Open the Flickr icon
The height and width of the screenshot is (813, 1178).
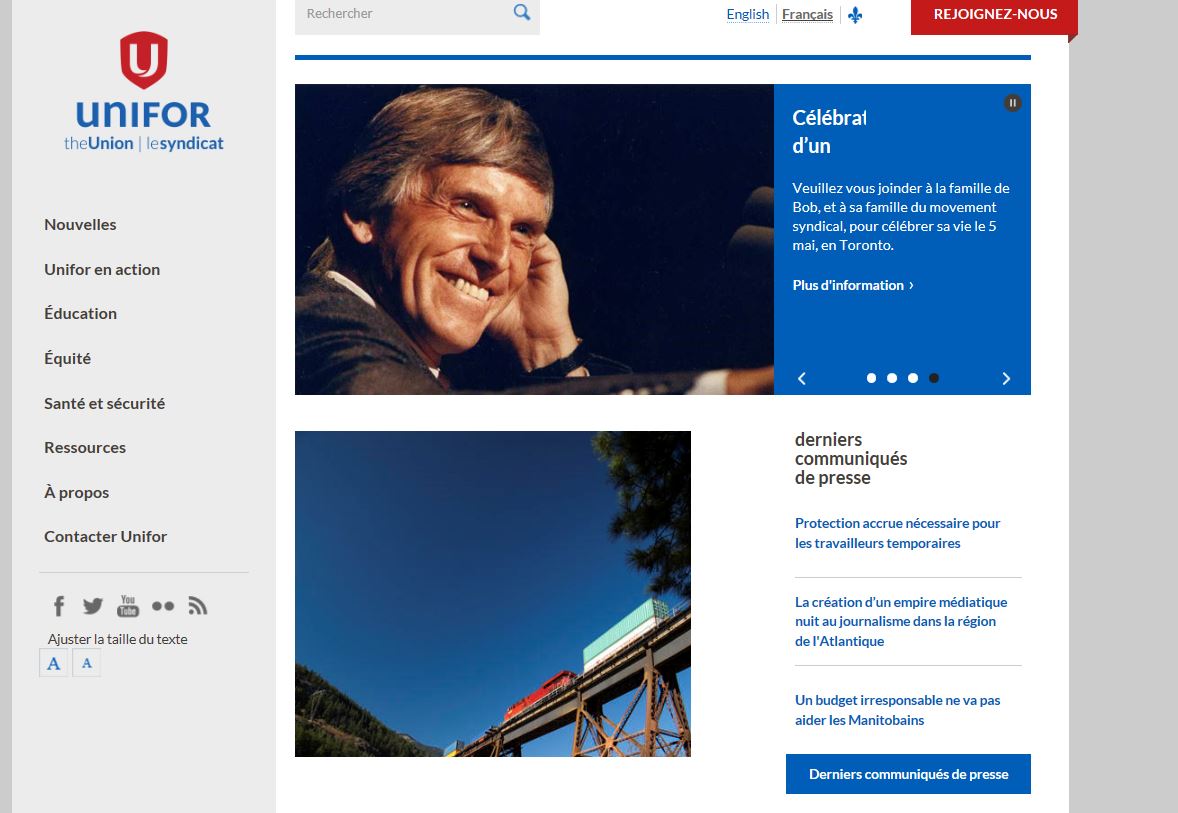[163, 606]
